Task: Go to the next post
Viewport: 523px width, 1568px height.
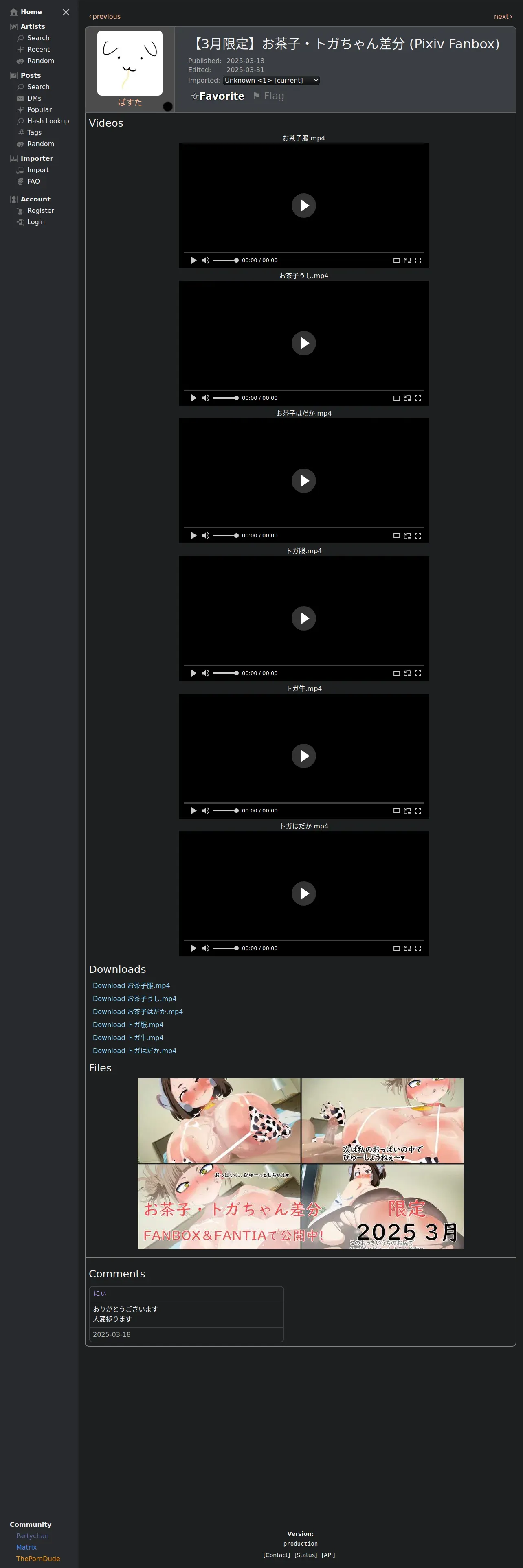Action: tap(503, 16)
